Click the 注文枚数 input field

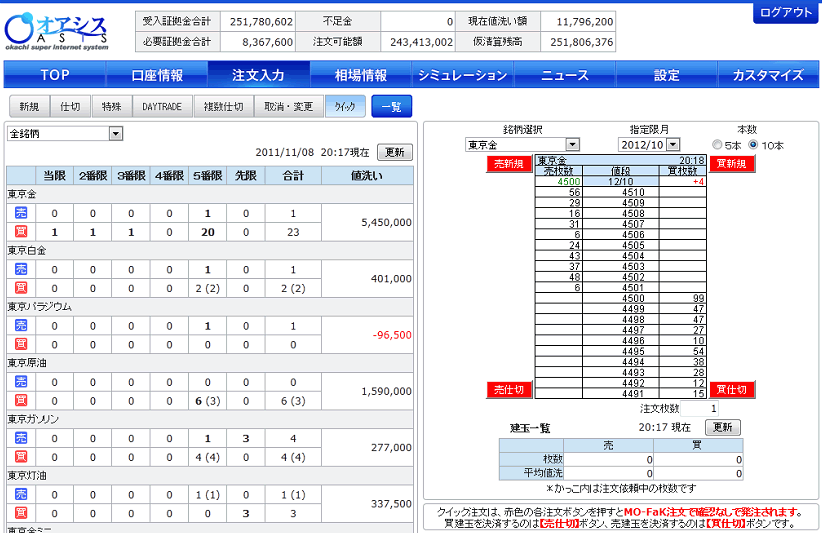point(701,408)
